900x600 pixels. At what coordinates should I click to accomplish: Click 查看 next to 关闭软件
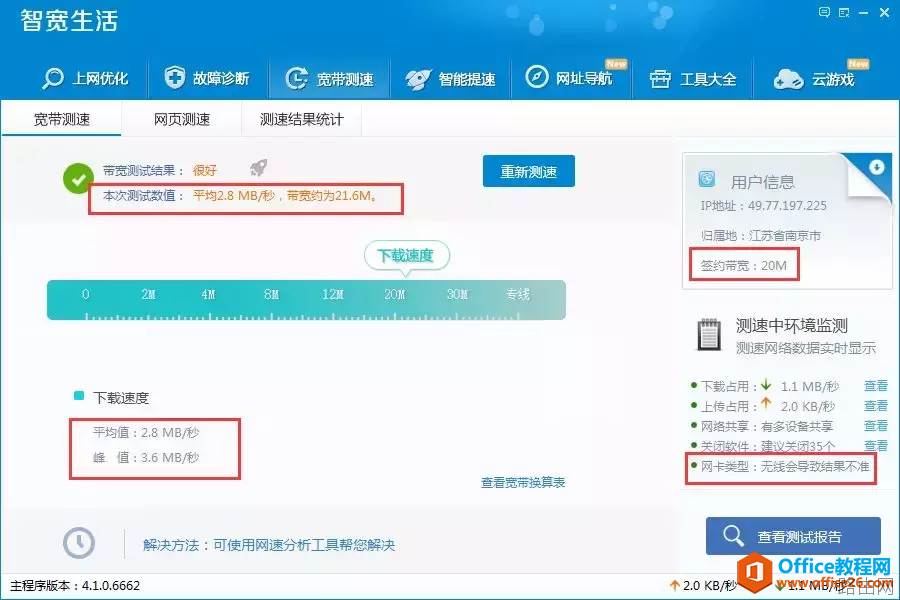click(876, 446)
